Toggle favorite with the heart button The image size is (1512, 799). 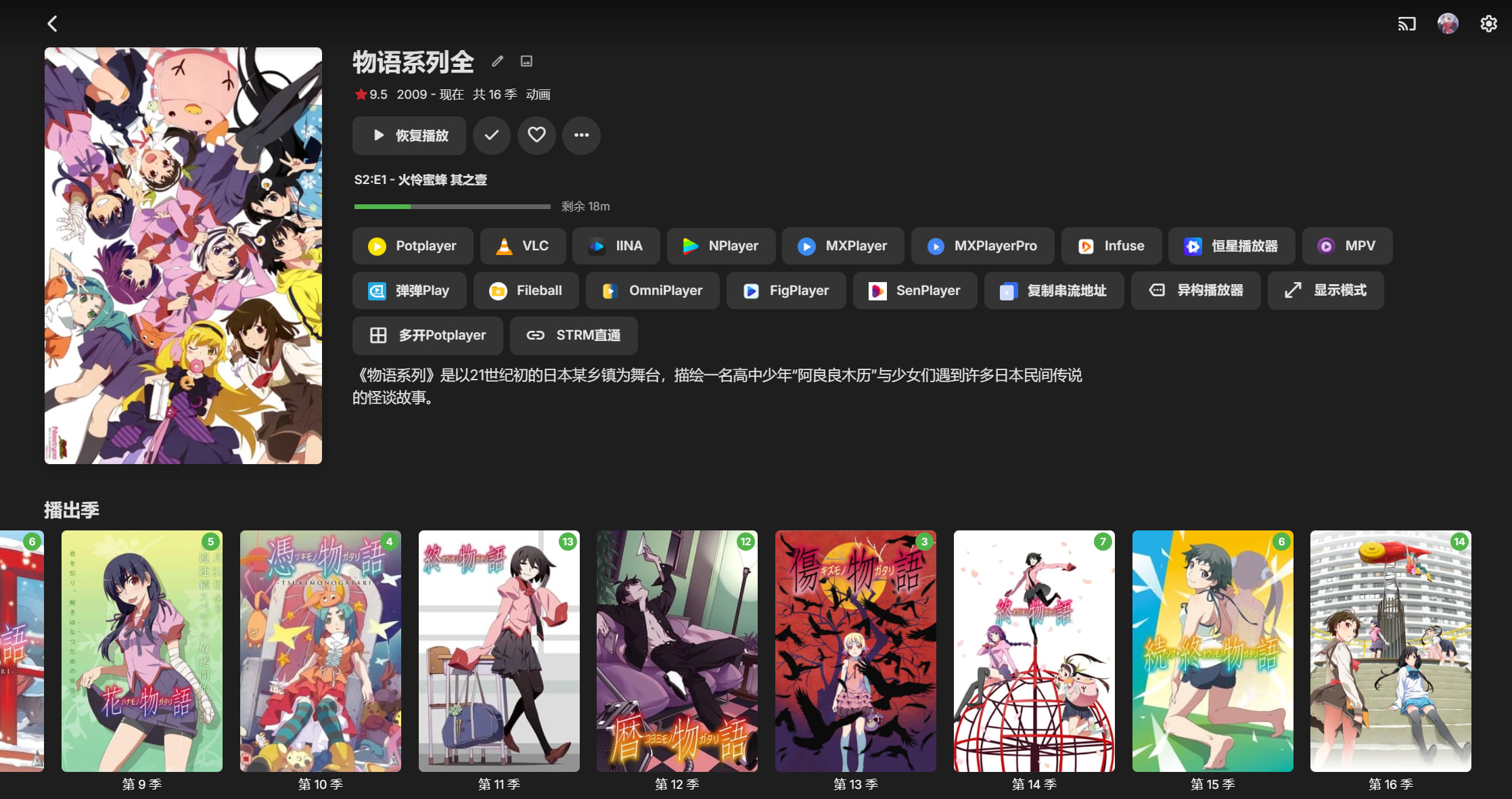[x=536, y=135]
